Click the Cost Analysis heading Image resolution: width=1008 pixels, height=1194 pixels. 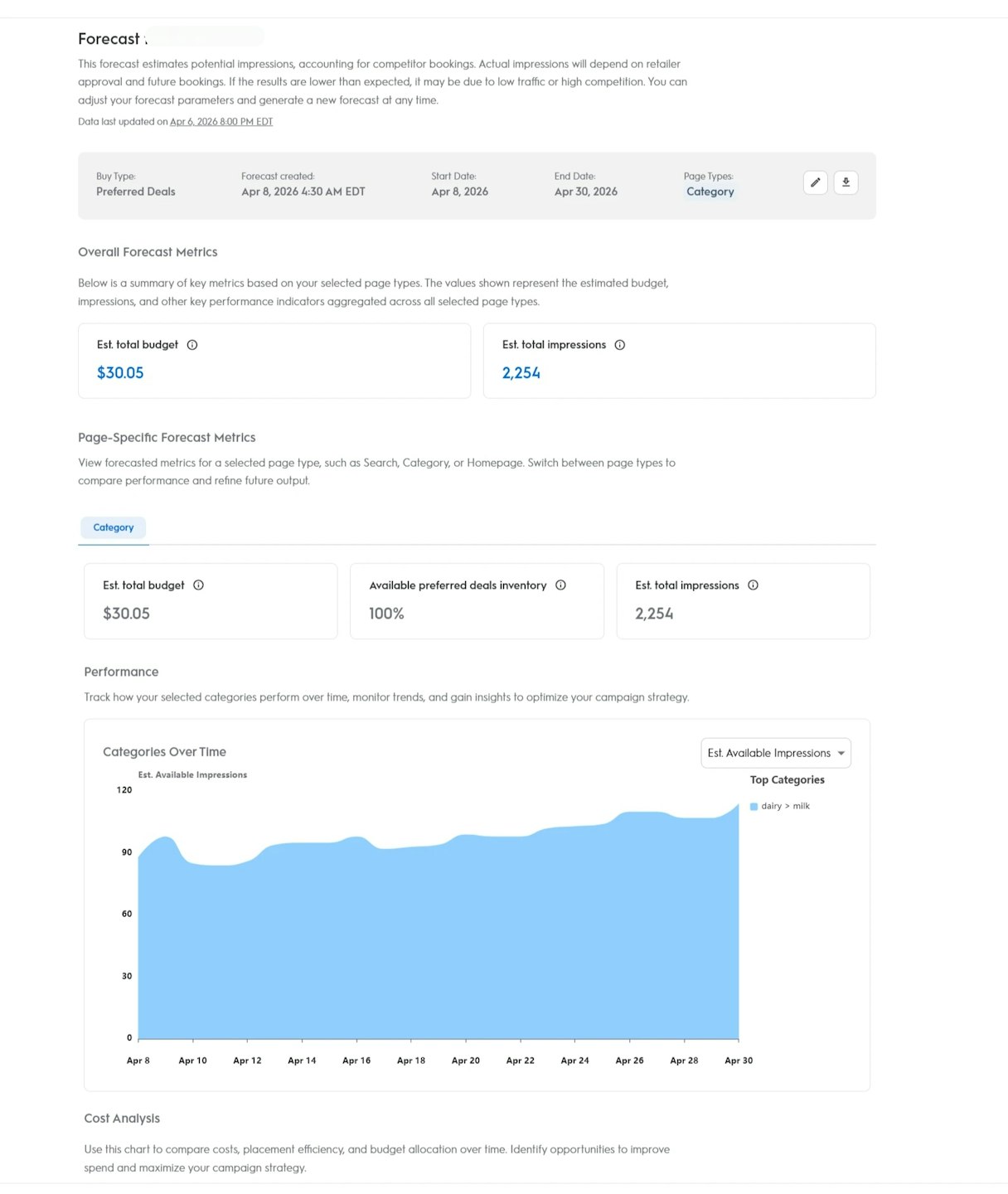(x=122, y=1119)
